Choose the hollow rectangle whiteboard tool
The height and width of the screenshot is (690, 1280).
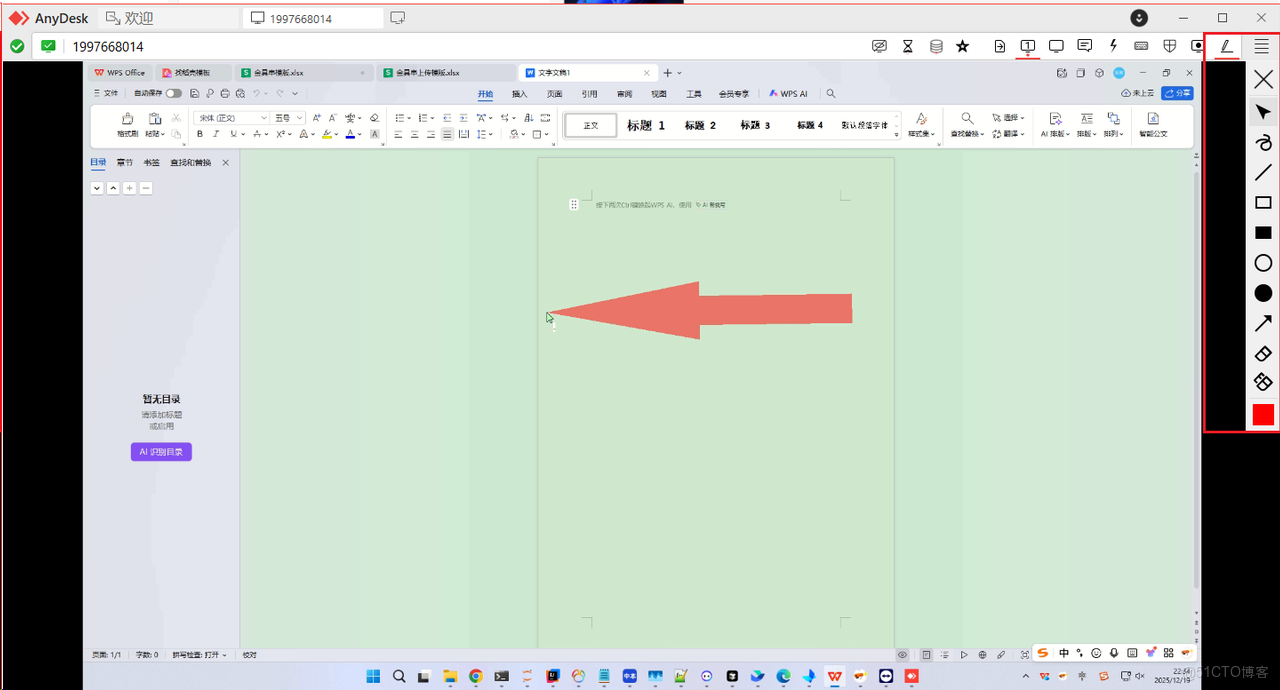pos(1263,203)
